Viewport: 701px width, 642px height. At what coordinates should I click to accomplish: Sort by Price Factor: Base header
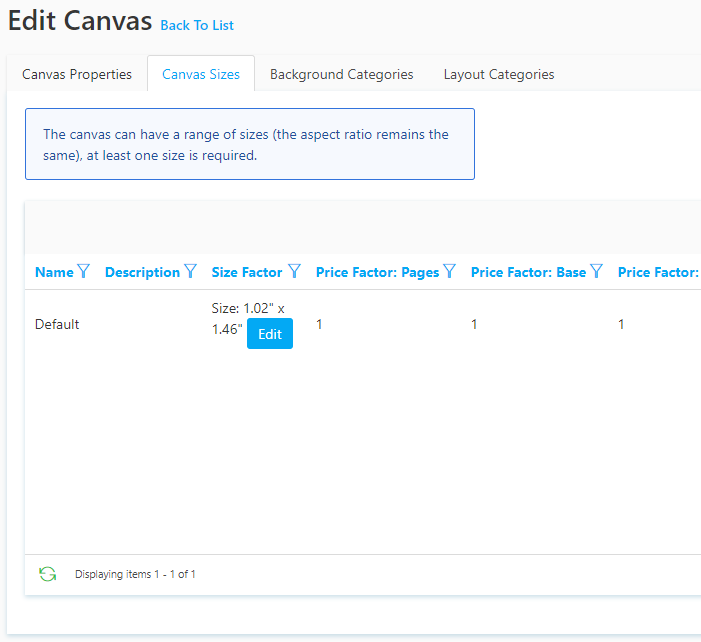pos(528,272)
